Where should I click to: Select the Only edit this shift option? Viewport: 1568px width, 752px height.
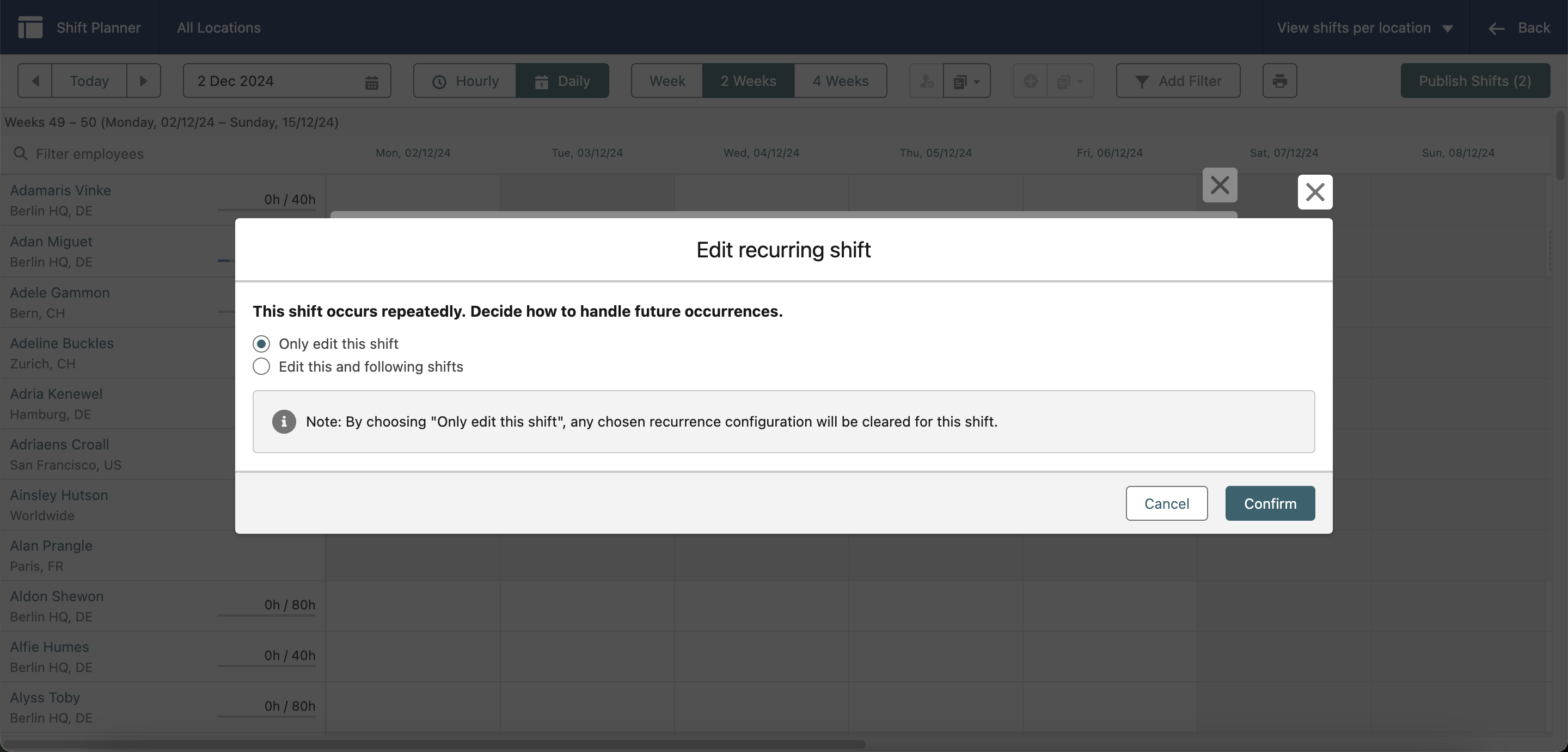261,343
